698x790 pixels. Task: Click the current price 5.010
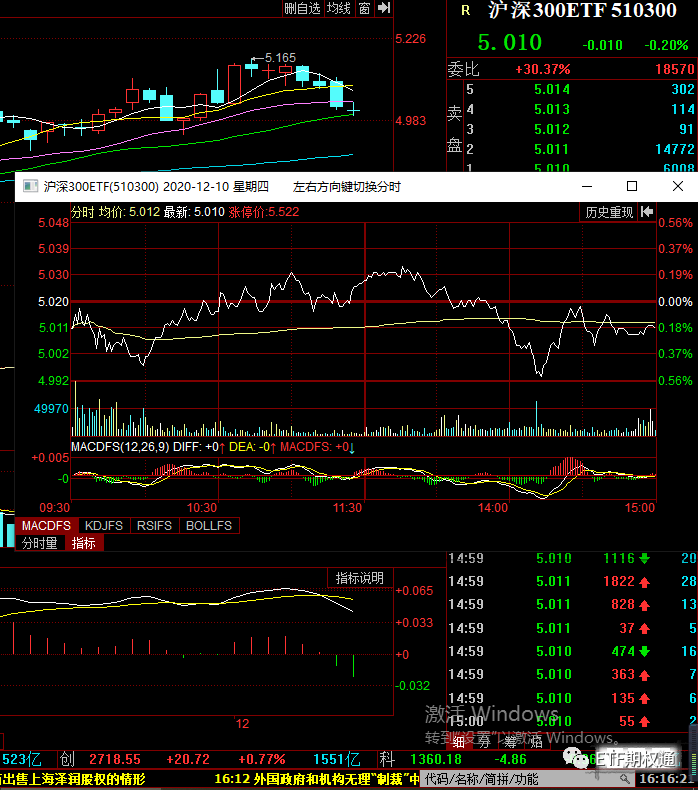(x=510, y=43)
